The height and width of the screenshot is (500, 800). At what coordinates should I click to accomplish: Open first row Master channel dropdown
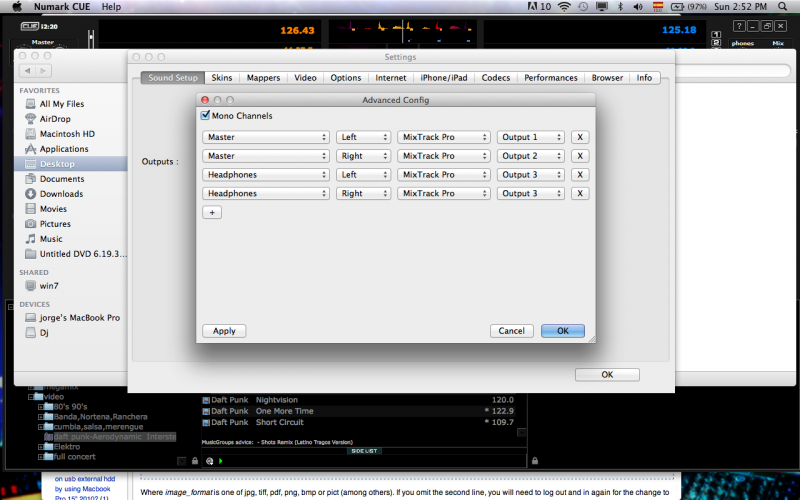tap(266, 137)
